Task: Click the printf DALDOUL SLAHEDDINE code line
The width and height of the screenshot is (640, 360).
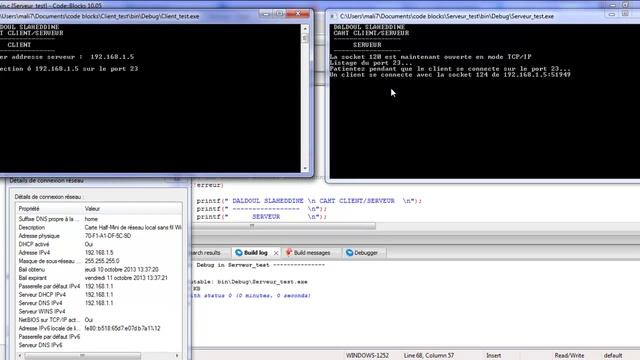Action: pyautogui.click(x=309, y=201)
